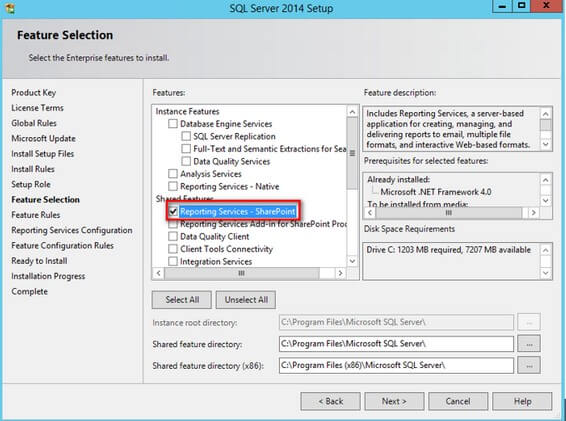Click disk space panel scroll up arrow
Screen dimensions: 566x421
pos(546,250)
